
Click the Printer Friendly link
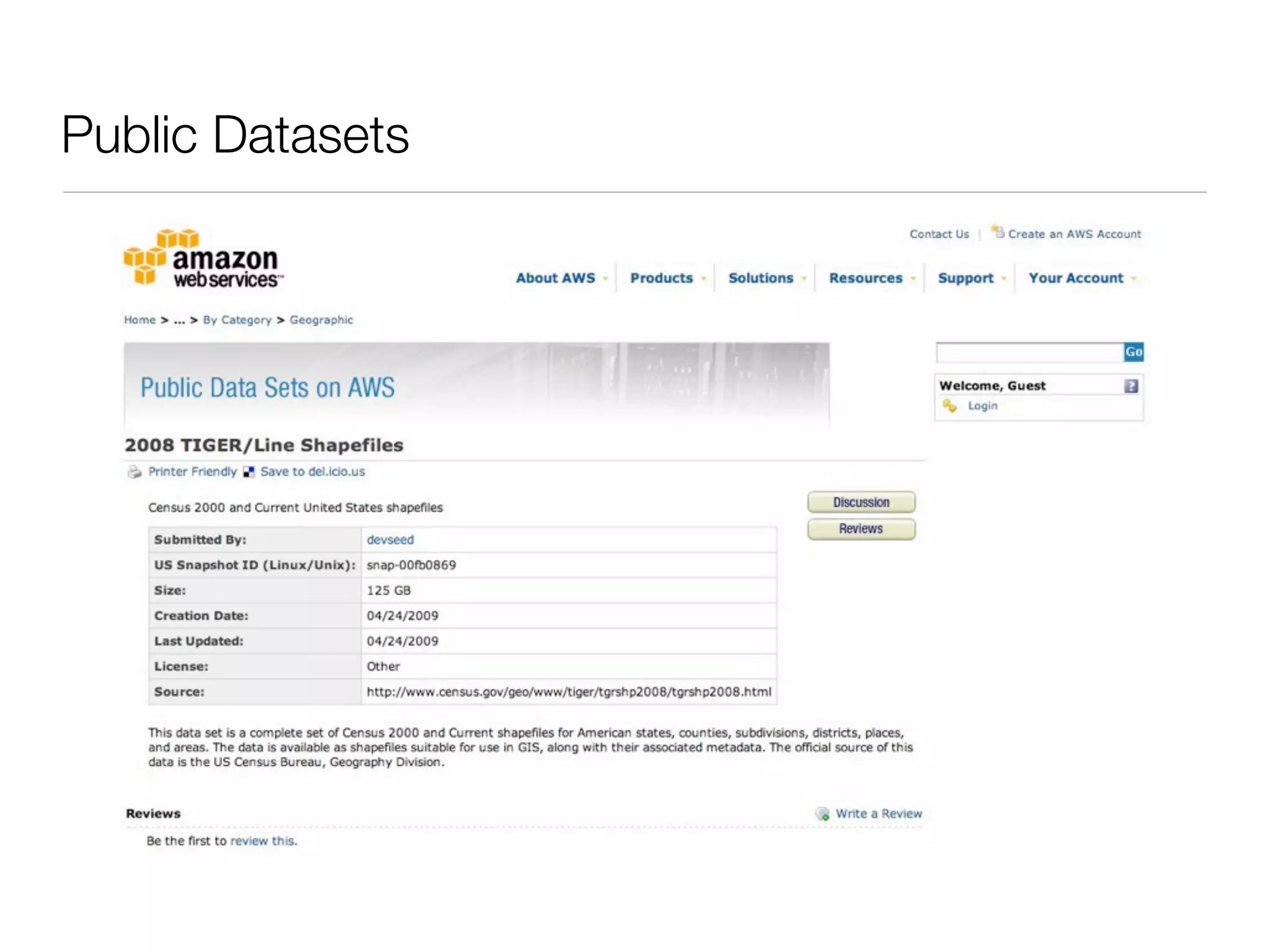pos(192,472)
